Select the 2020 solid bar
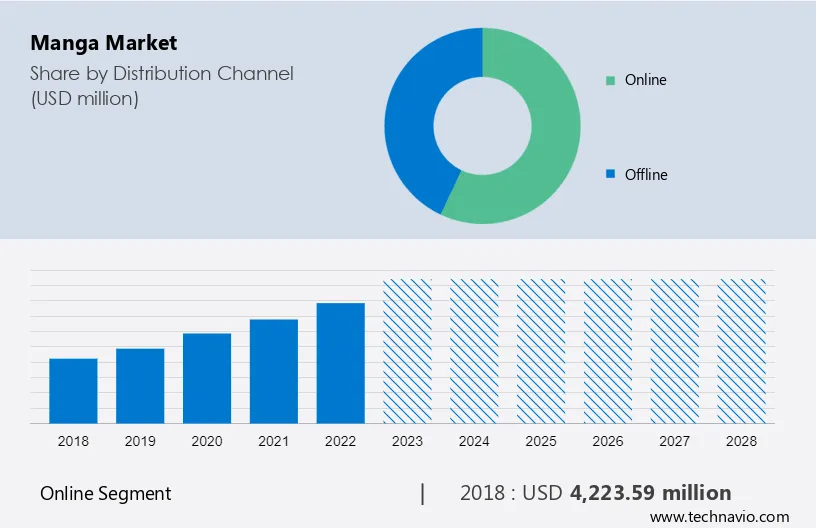The width and height of the screenshot is (816, 528). (207, 378)
